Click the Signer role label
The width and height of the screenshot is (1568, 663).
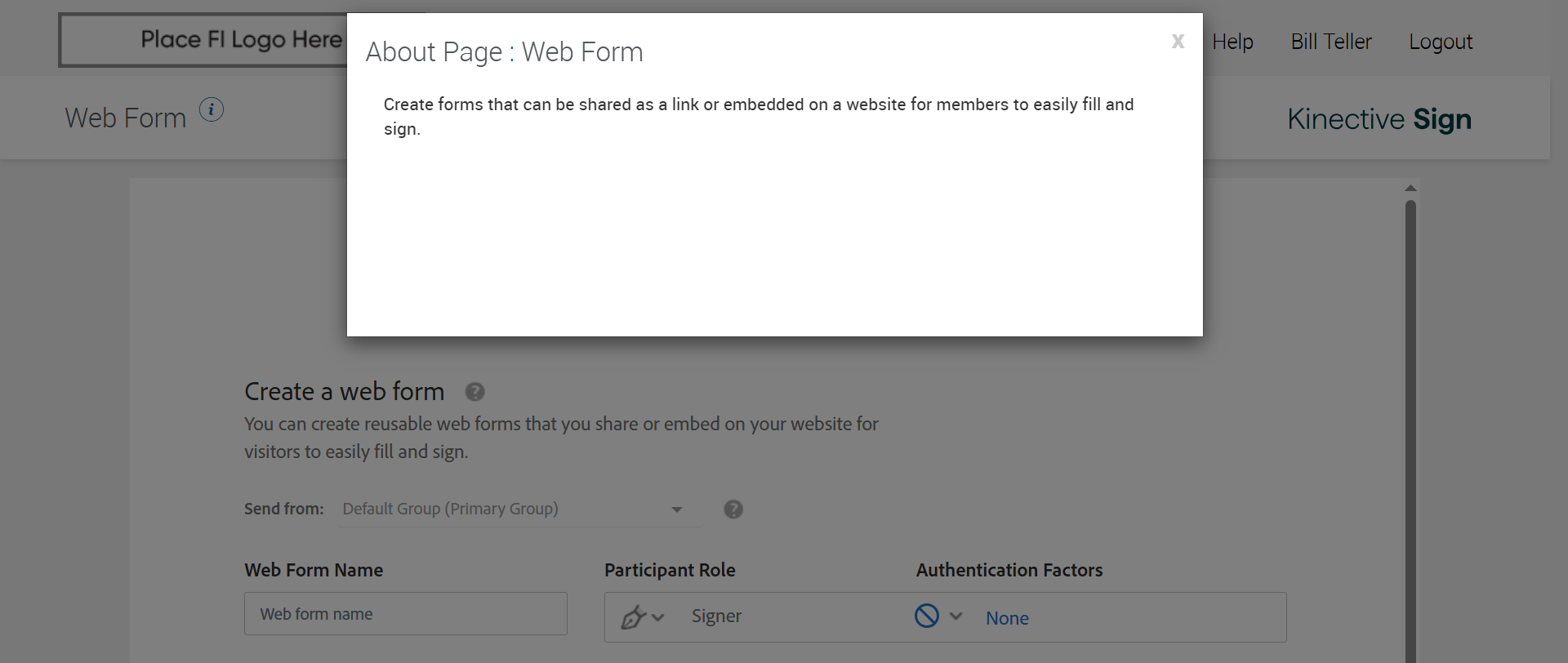point(716,616)
